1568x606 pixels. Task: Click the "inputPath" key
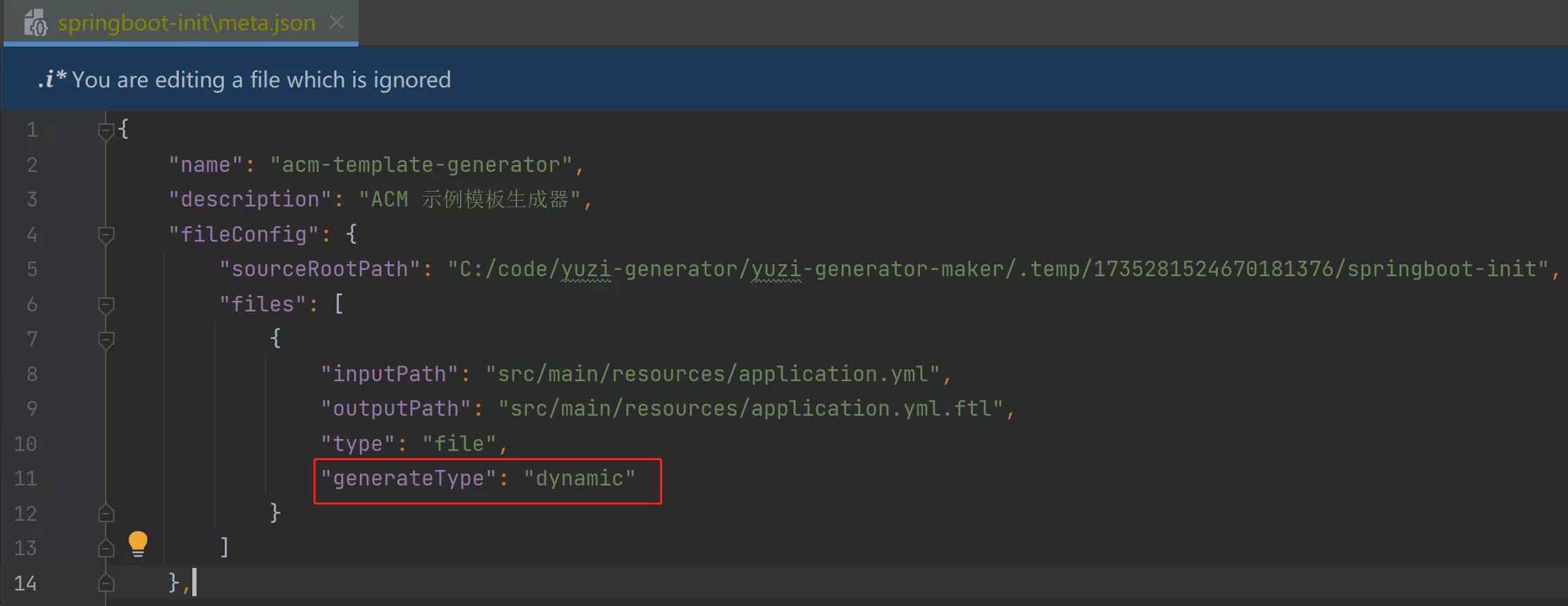tap(390, 373)
